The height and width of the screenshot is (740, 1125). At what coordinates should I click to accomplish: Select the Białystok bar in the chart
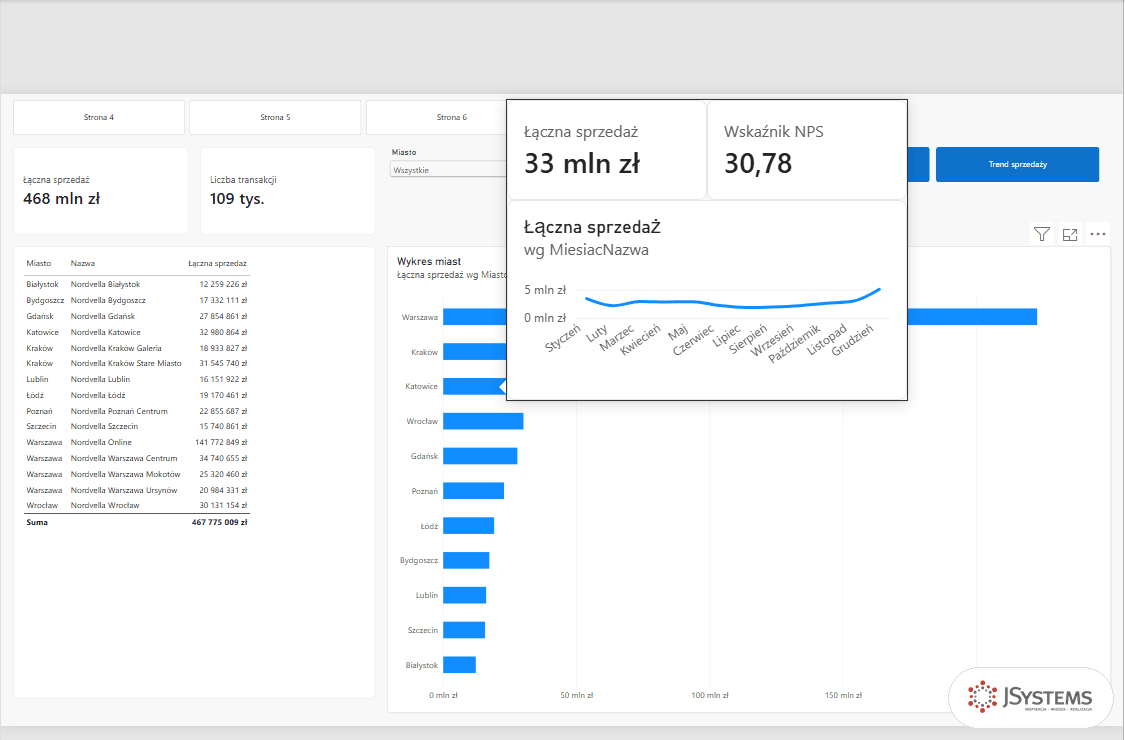point(459,665)
